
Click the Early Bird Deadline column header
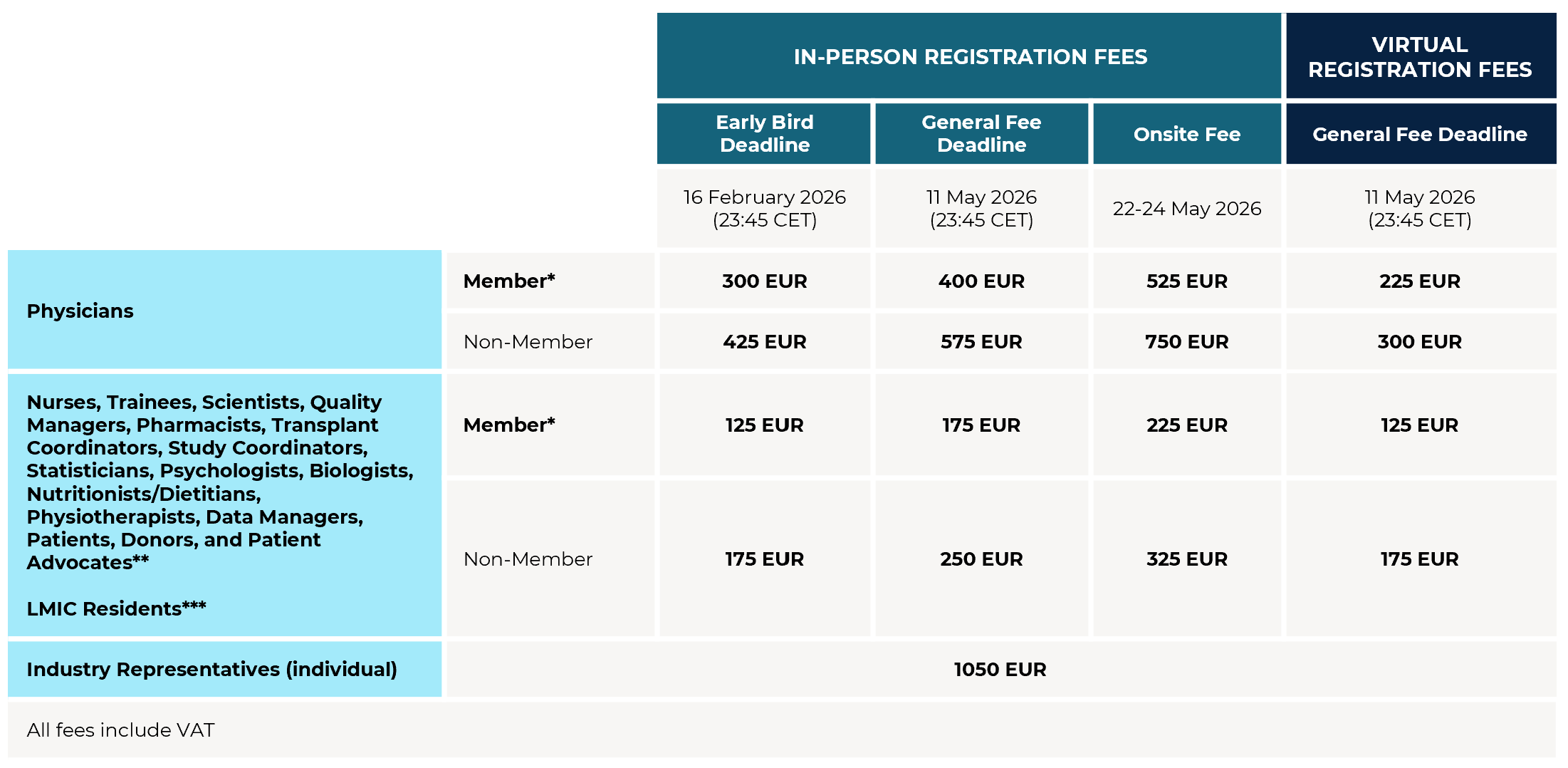764,134
